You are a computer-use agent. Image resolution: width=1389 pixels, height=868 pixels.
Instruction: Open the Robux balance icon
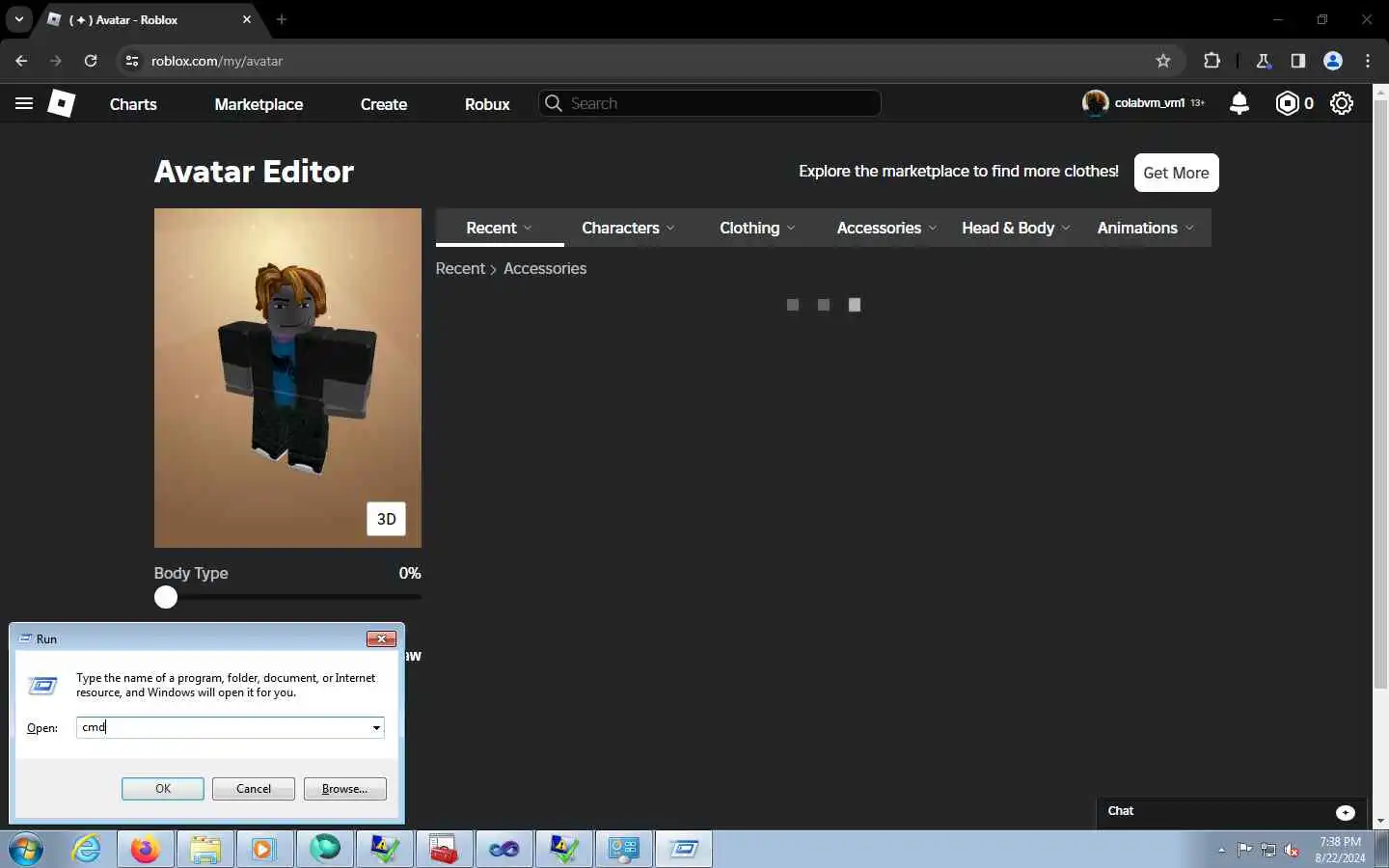click(1287, 103)
